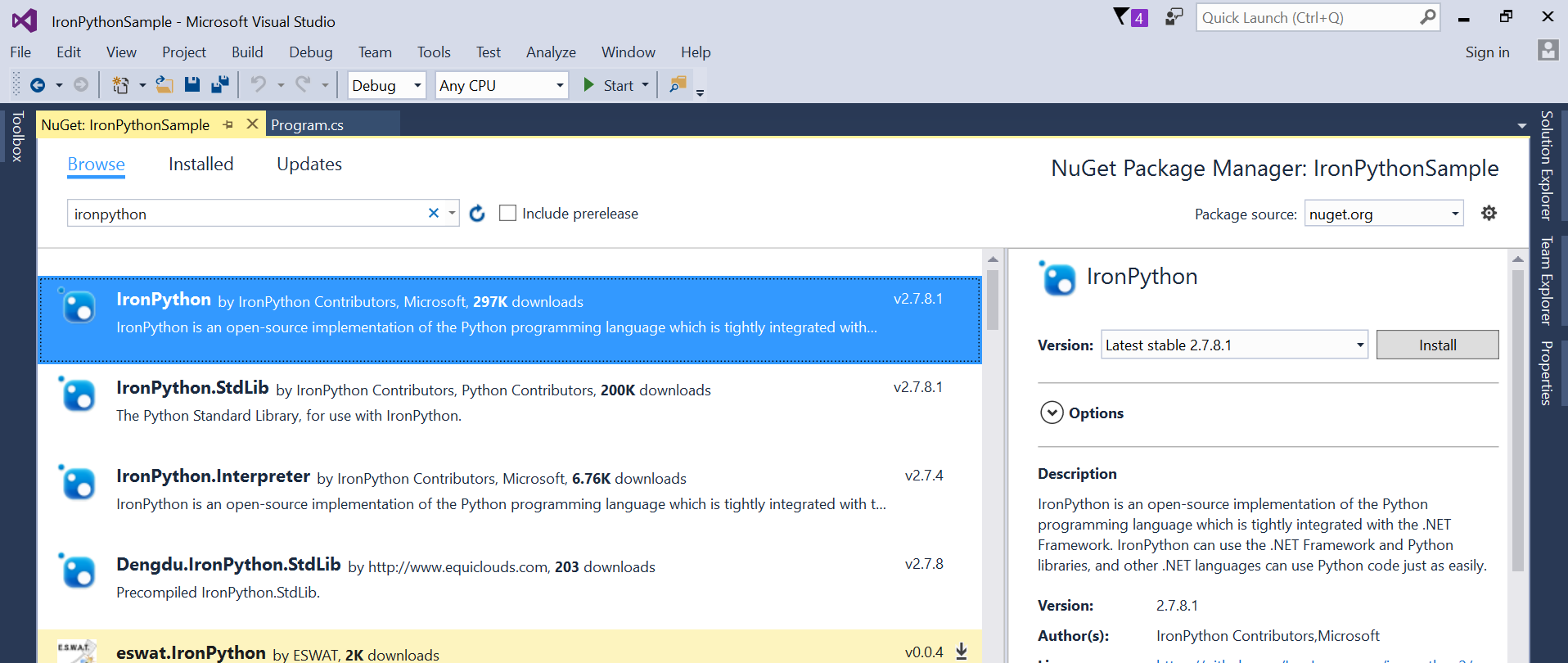Select the Browse tab
This screenshot has width=1568, height=663.
[x=96, y=164]
